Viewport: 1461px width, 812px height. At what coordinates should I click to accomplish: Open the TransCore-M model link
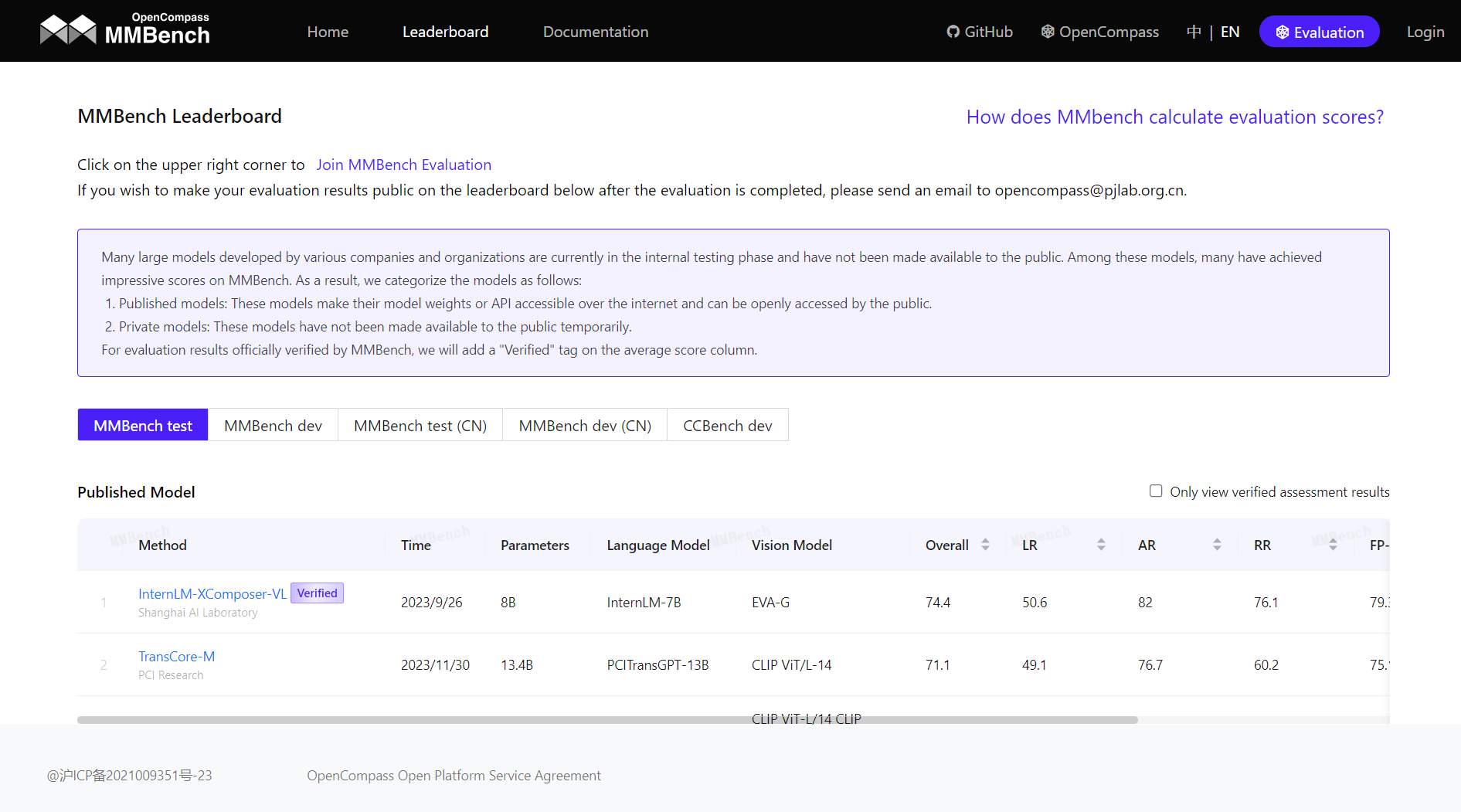[176, 656]
